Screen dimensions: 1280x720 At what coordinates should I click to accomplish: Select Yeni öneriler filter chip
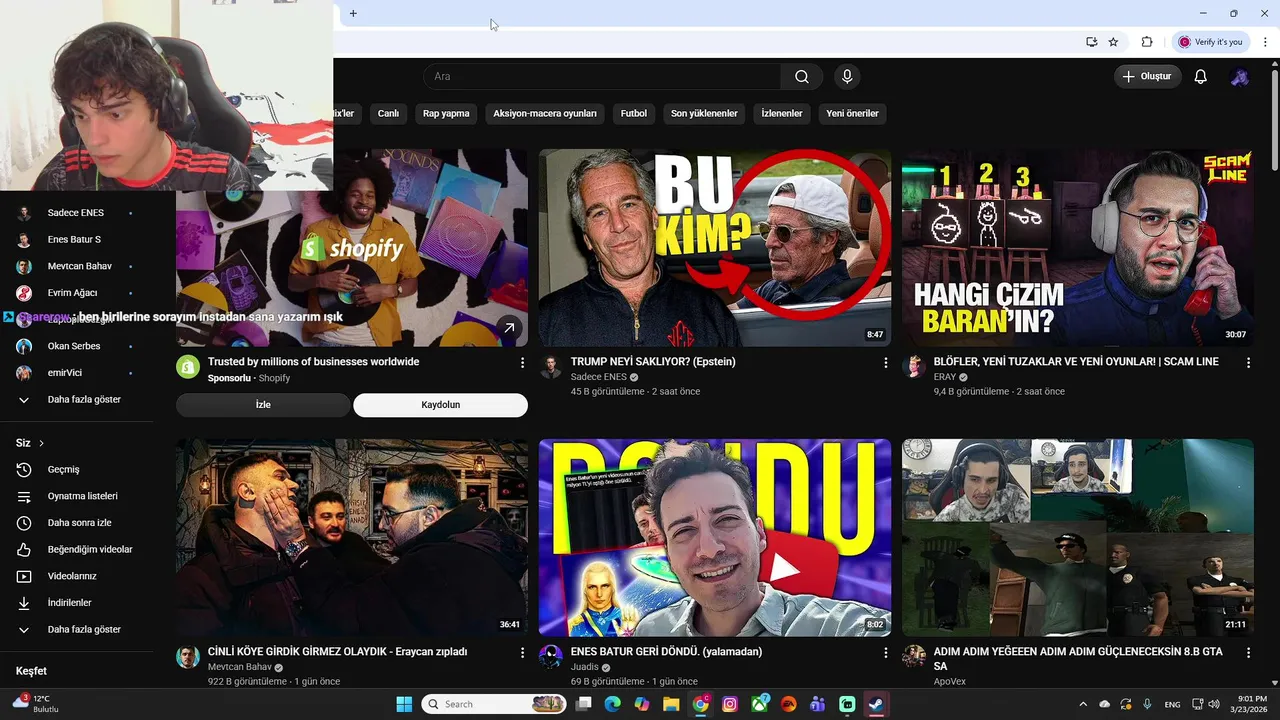(x=852, y=114)
